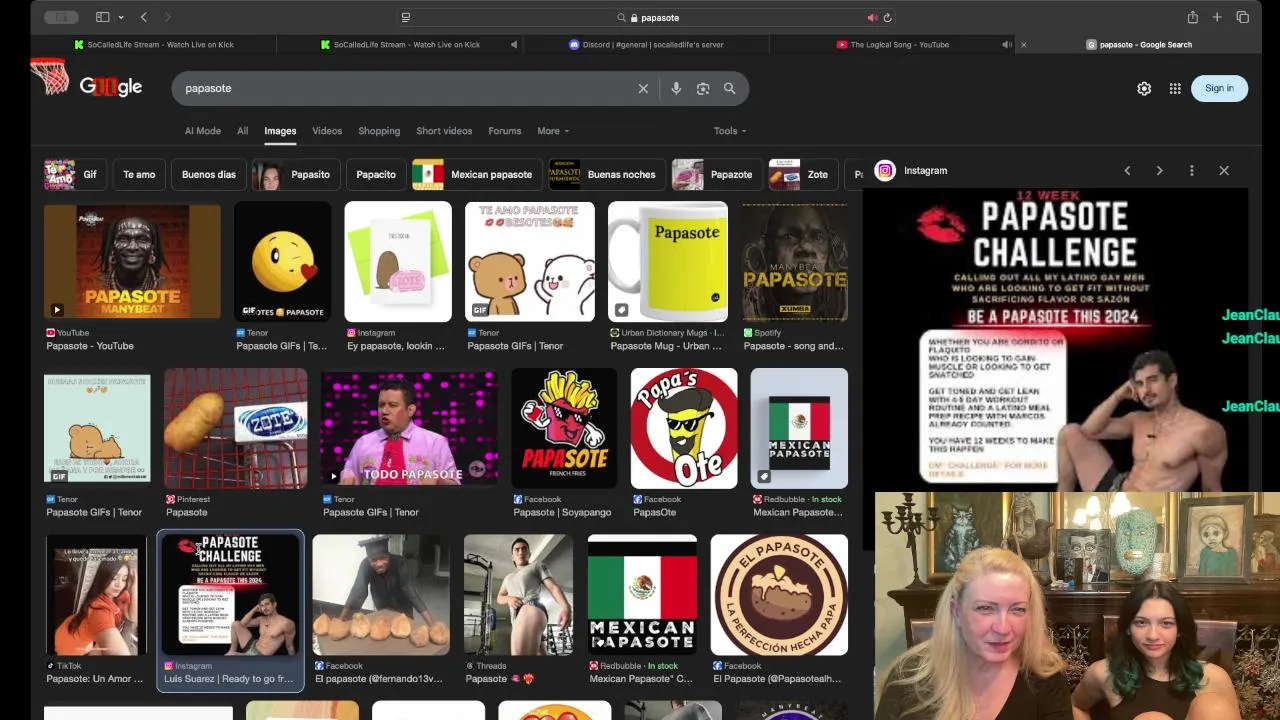Open 'Luis Suarez | Ready to go fr...' link
This screenshot has width=1280, height=720.
229,679
